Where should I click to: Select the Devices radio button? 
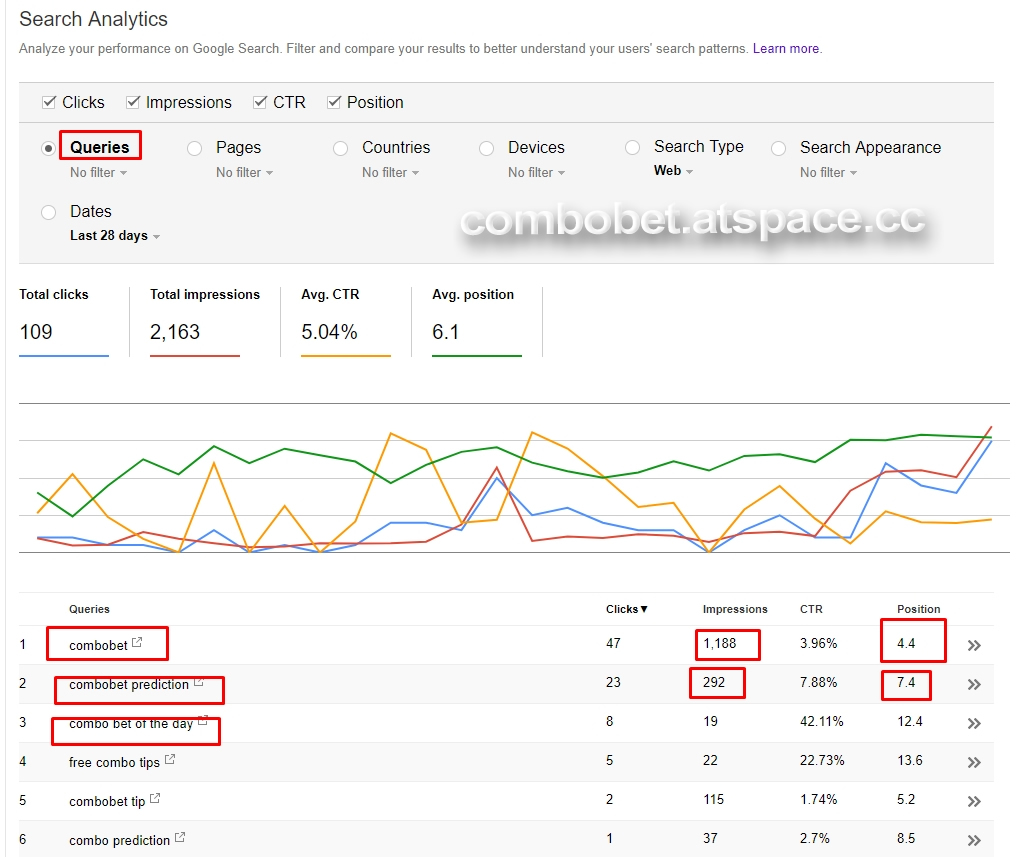[487, 148]
